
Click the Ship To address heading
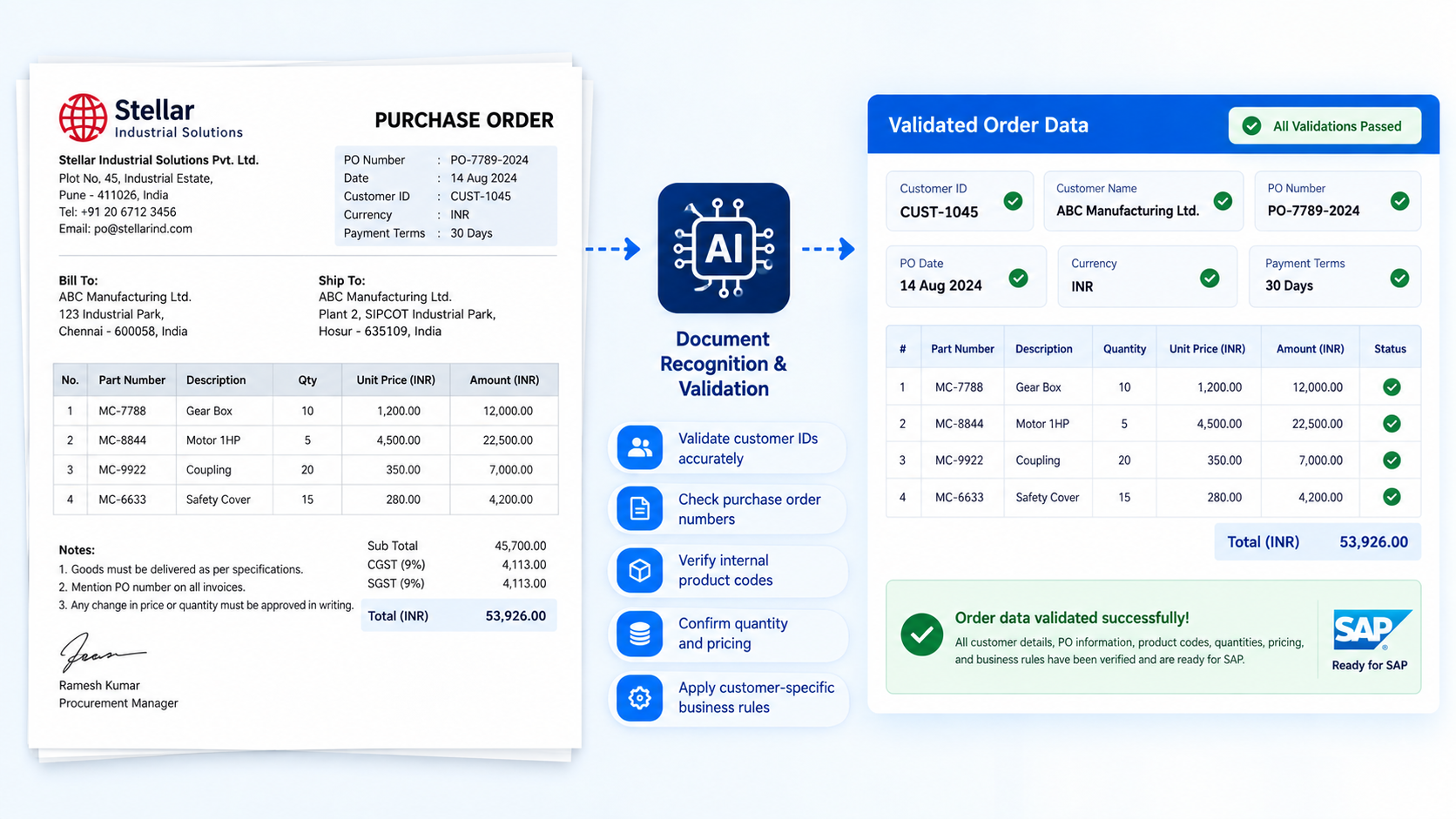[x=341, y=281]
